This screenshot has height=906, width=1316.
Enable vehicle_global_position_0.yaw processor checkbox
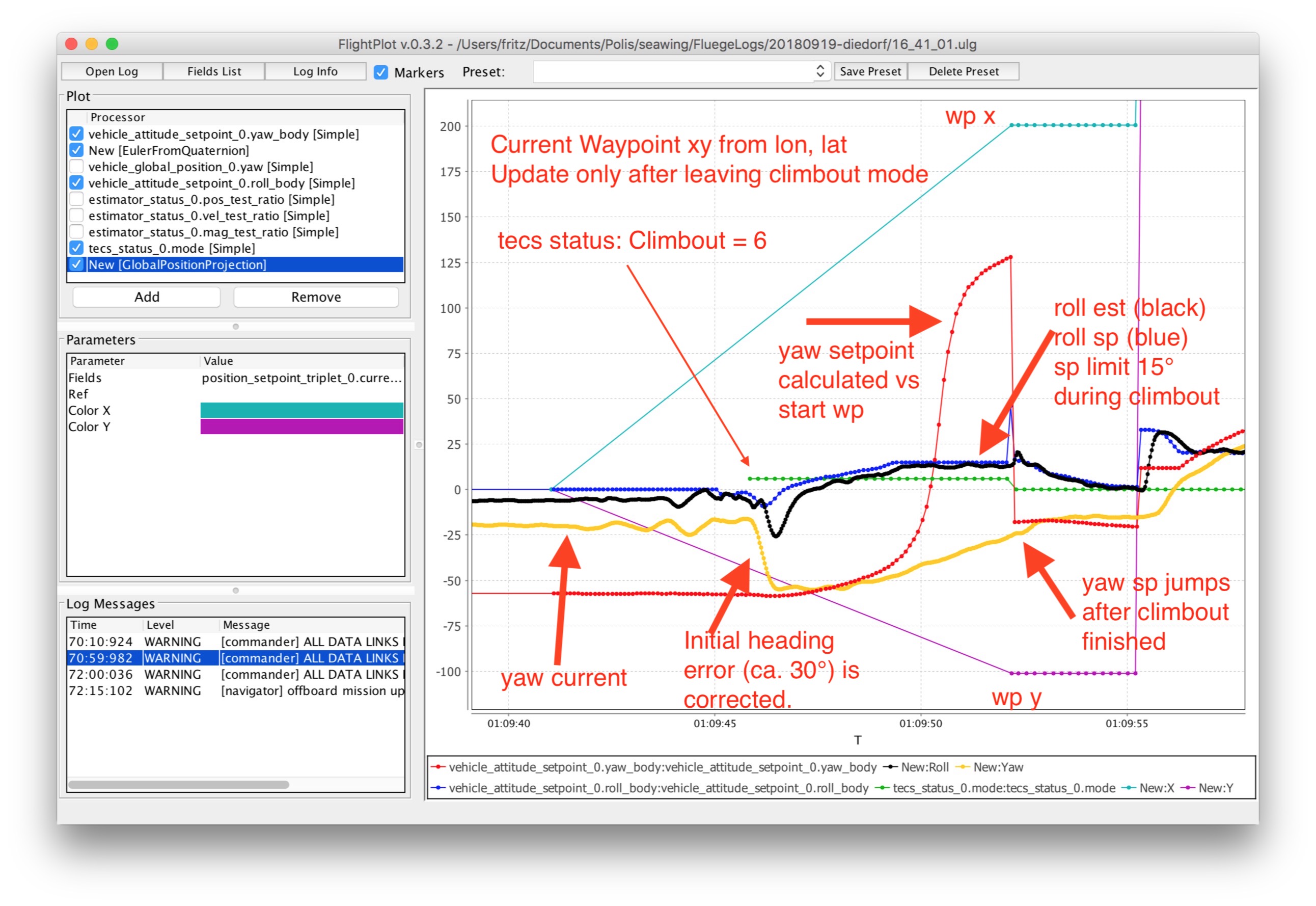tap(76, 167)
